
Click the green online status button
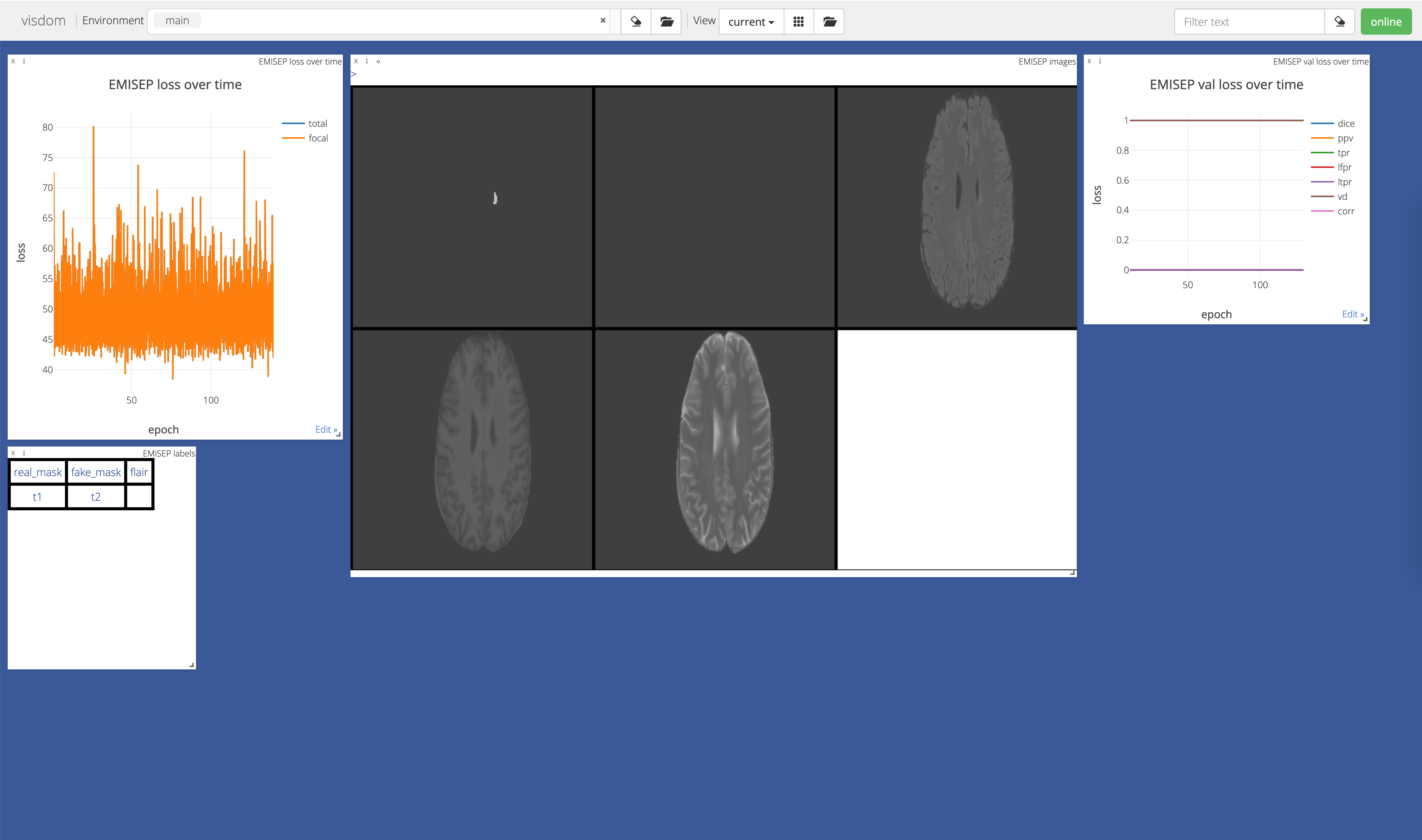pyautogui.click(x=1385, y=22)
